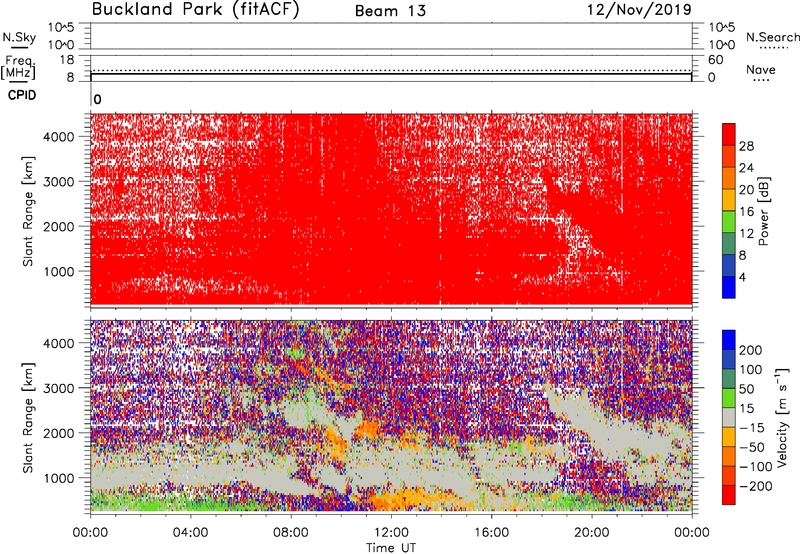Click the '200' tick on the Velocity bar

coord(751,350)
